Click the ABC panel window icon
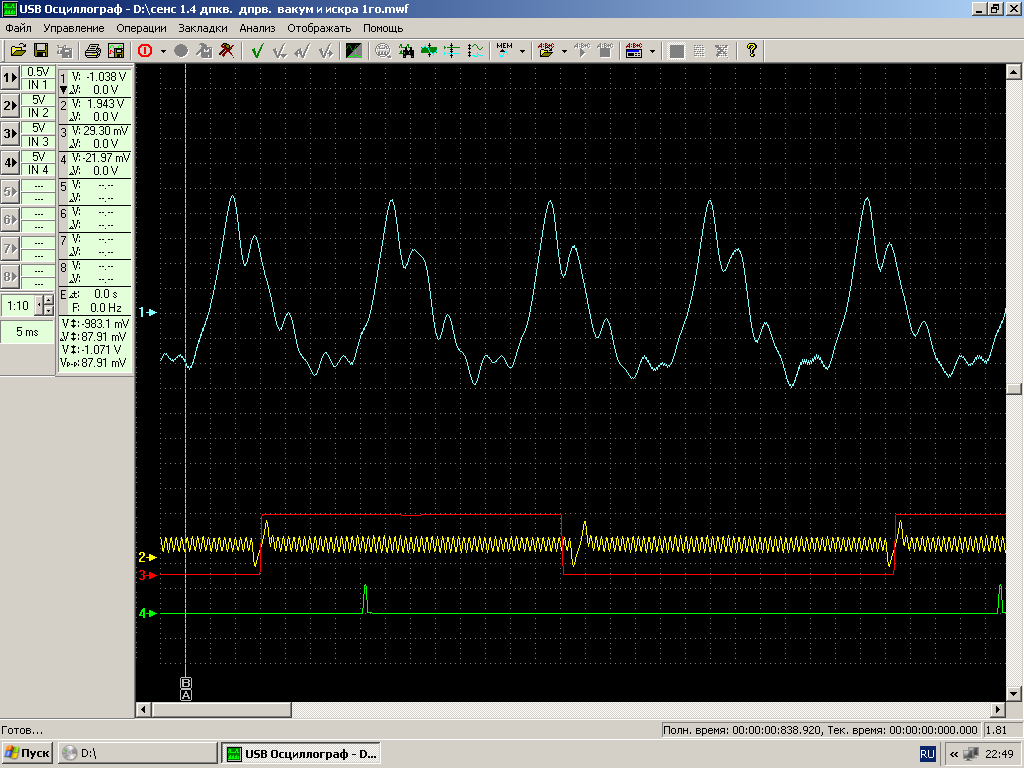The image size is (1024, 768). click(x=634, y=50)
